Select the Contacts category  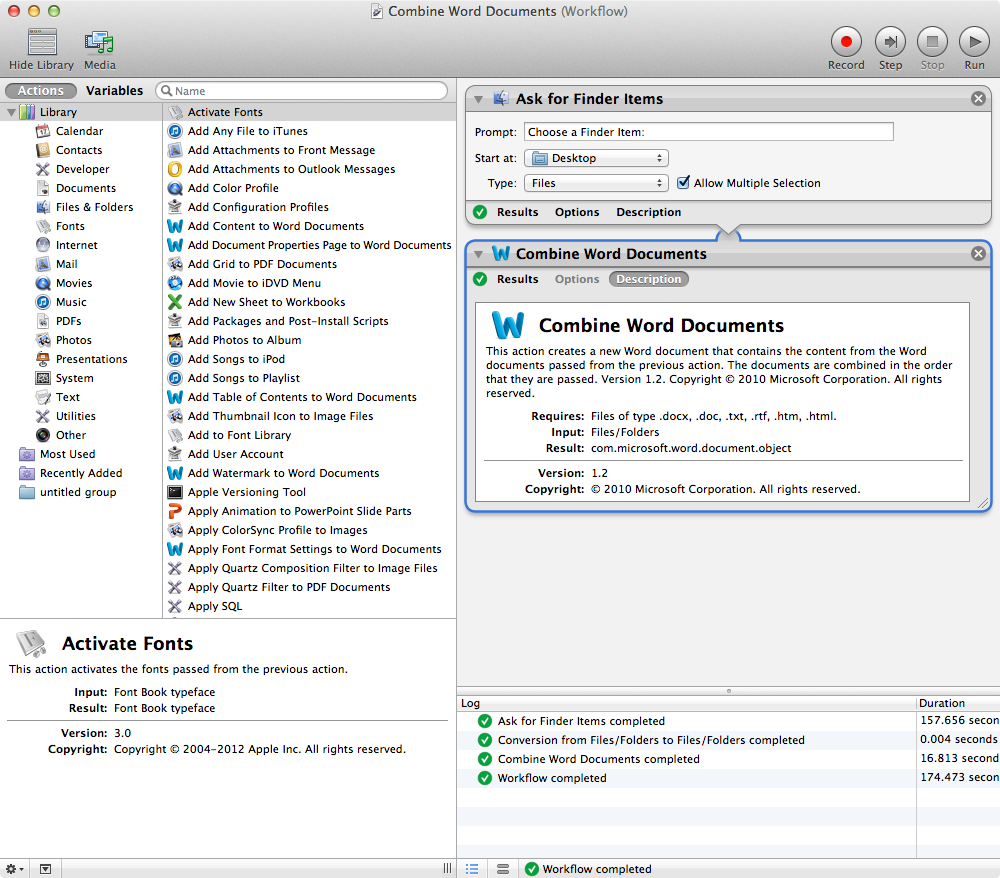point(78,150)
